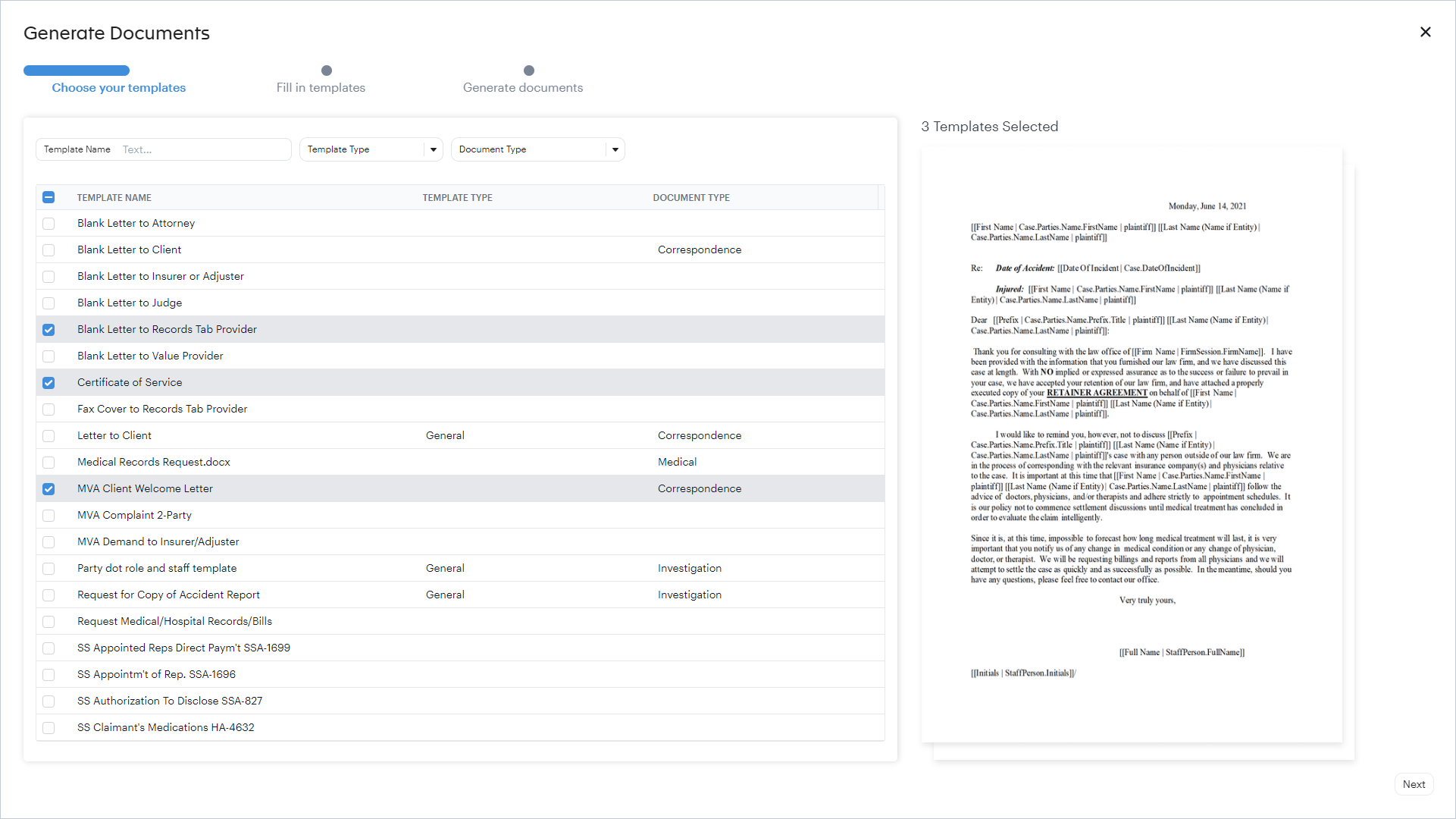Viewport: 1456px width, 819px height.
Task: Check Blank Letter to Judge checkbox
Action: (x=49, y=303)
